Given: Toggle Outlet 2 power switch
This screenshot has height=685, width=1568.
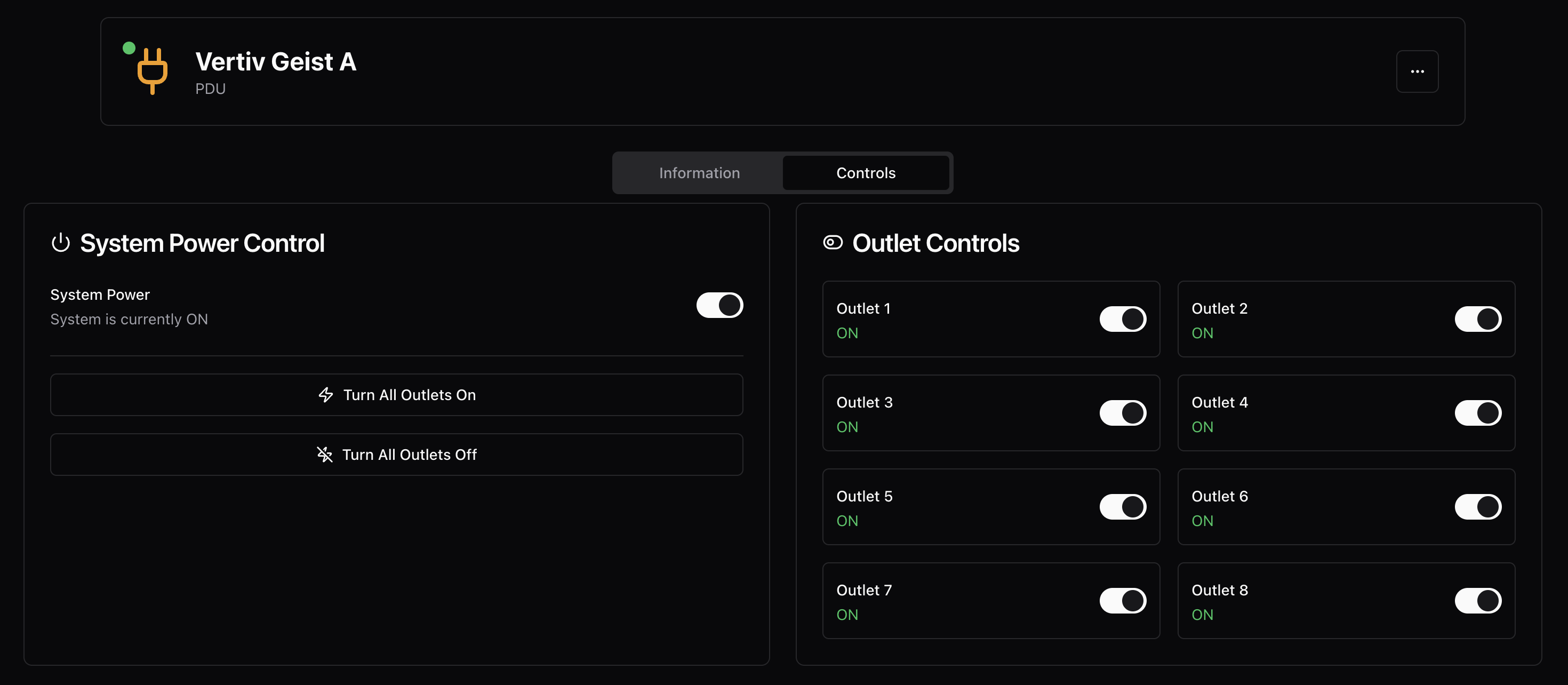Looking at the screenshot, I should tap(1477, 319).
